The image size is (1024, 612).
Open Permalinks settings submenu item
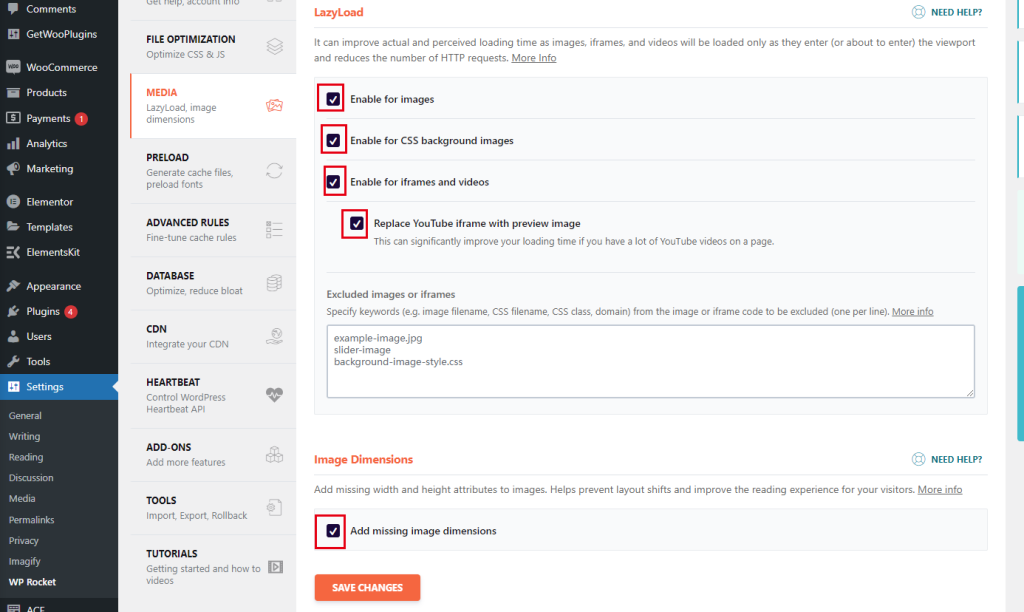[31, 520]
